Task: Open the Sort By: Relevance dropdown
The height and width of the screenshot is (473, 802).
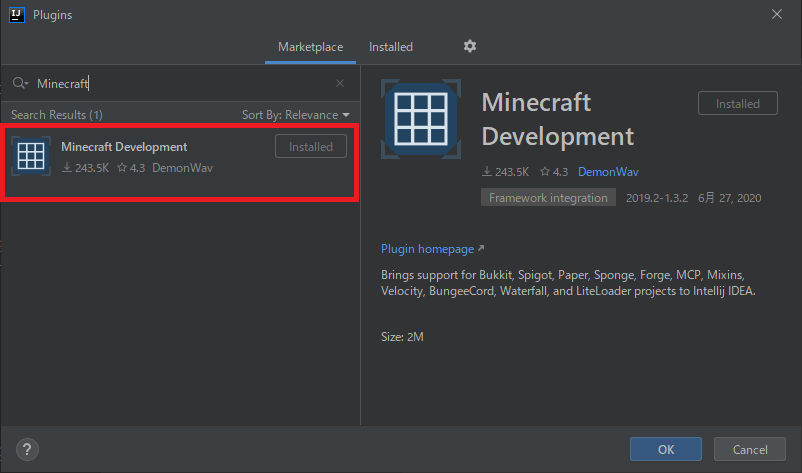Action: [296, 115]
